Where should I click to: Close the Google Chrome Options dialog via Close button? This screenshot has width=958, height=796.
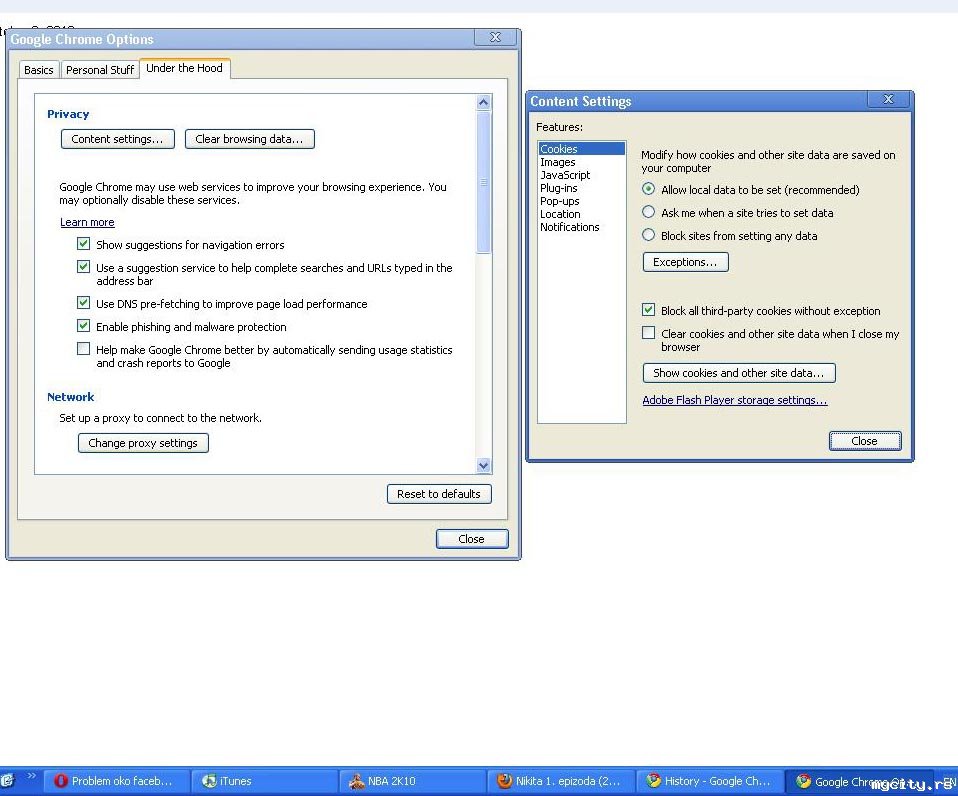pyautogui.click(x=472, y=539)
